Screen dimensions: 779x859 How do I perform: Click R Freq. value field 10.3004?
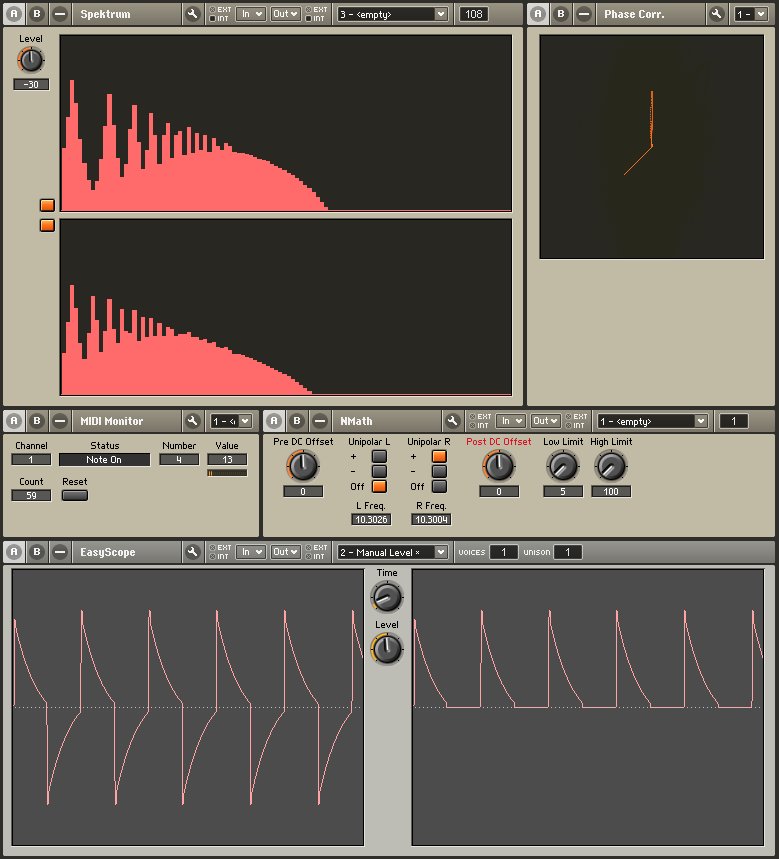(x=431, y=519)
